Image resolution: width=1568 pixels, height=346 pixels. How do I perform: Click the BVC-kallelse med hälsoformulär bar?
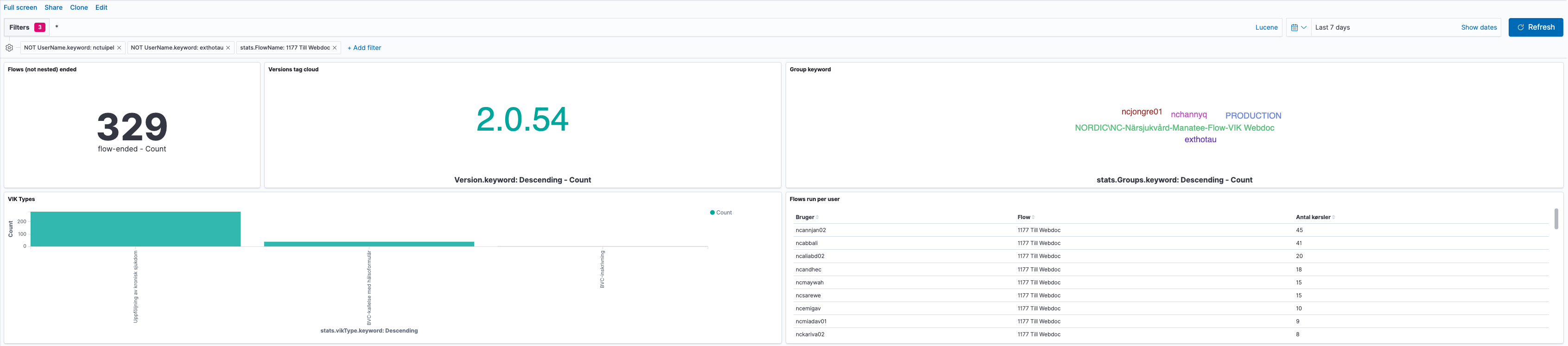[x=369, y=244]
